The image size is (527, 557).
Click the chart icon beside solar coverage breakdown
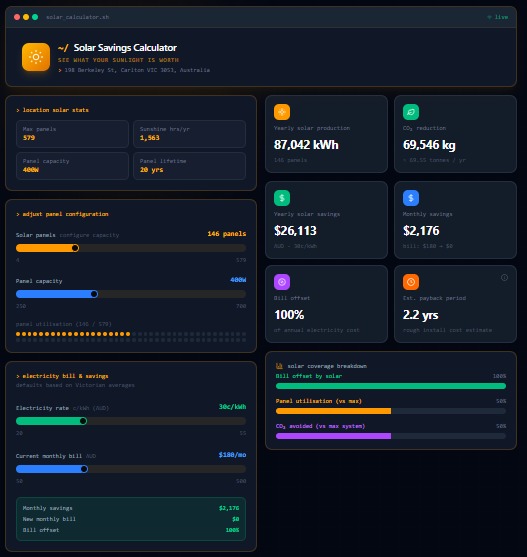coord(279,366)
